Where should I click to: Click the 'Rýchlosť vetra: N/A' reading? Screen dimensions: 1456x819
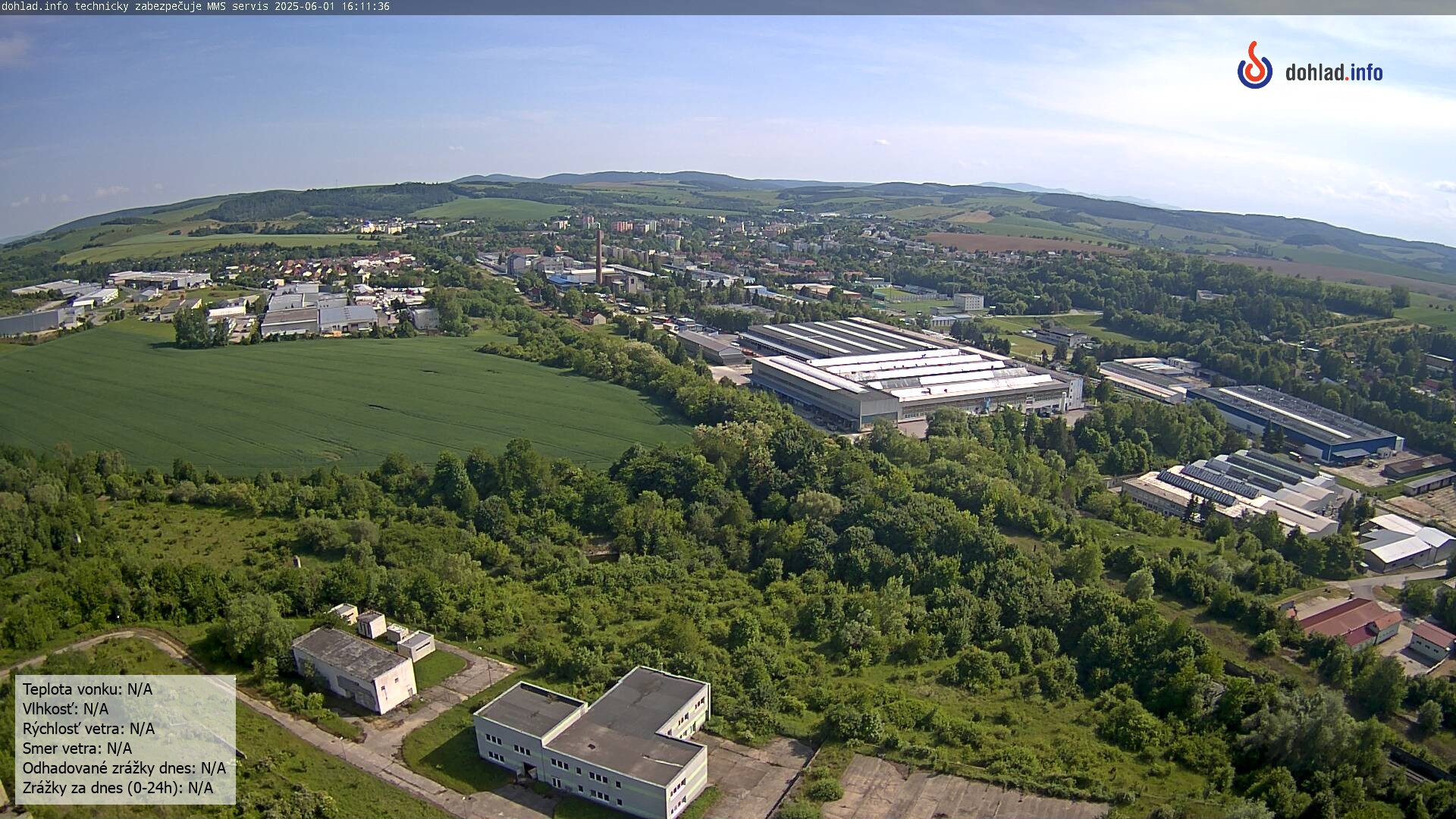(89, 729)
